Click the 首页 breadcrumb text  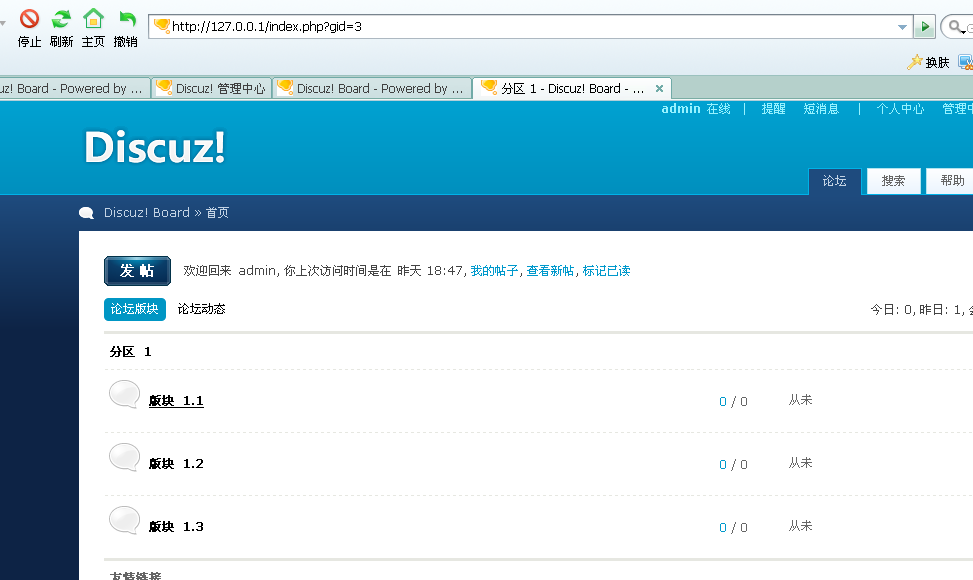217,213
